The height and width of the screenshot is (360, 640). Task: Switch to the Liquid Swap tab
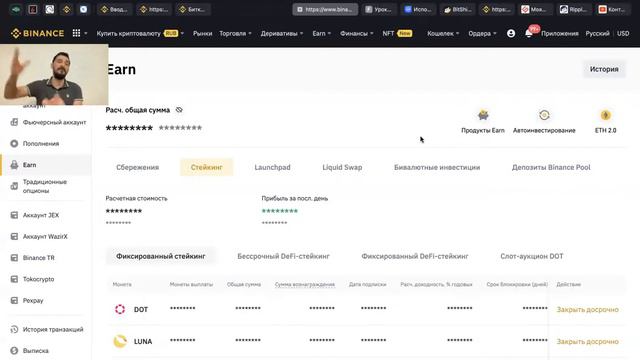[342, 167]
